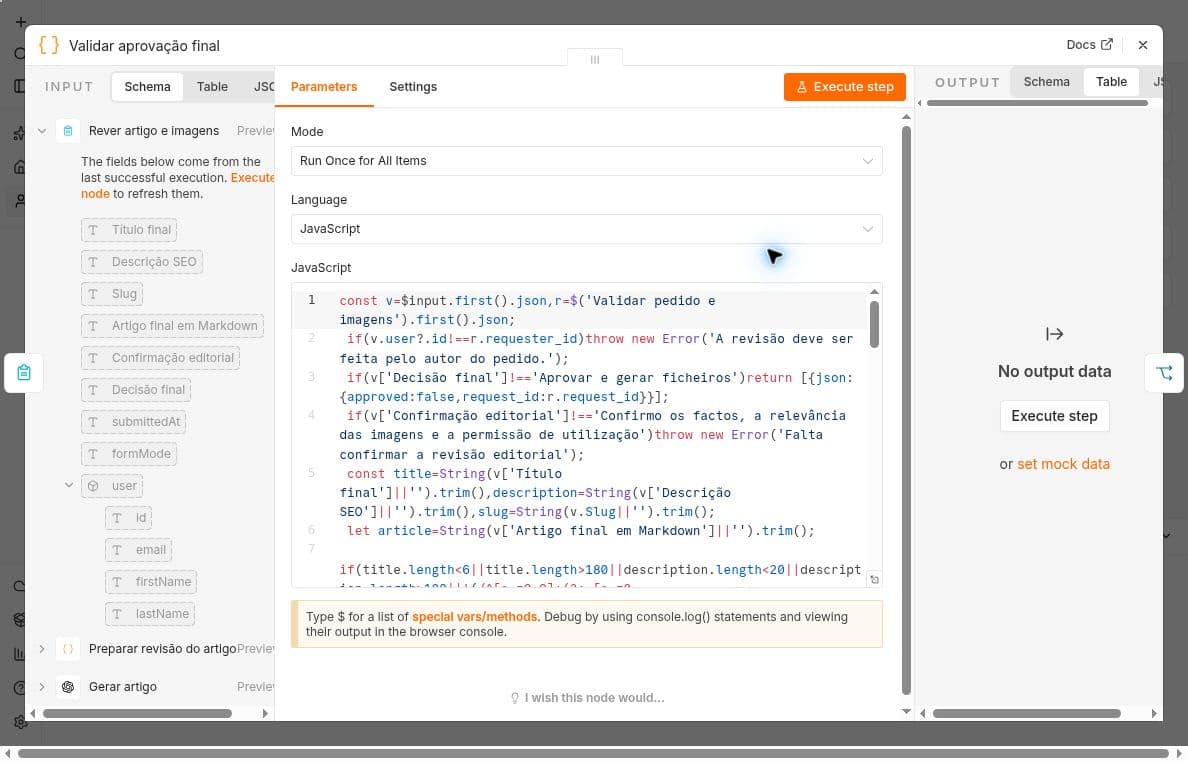Select the lastName field pill
The height and width of the screenshot is (761, 1188).
pyautogui.click(x=150, y=613)
